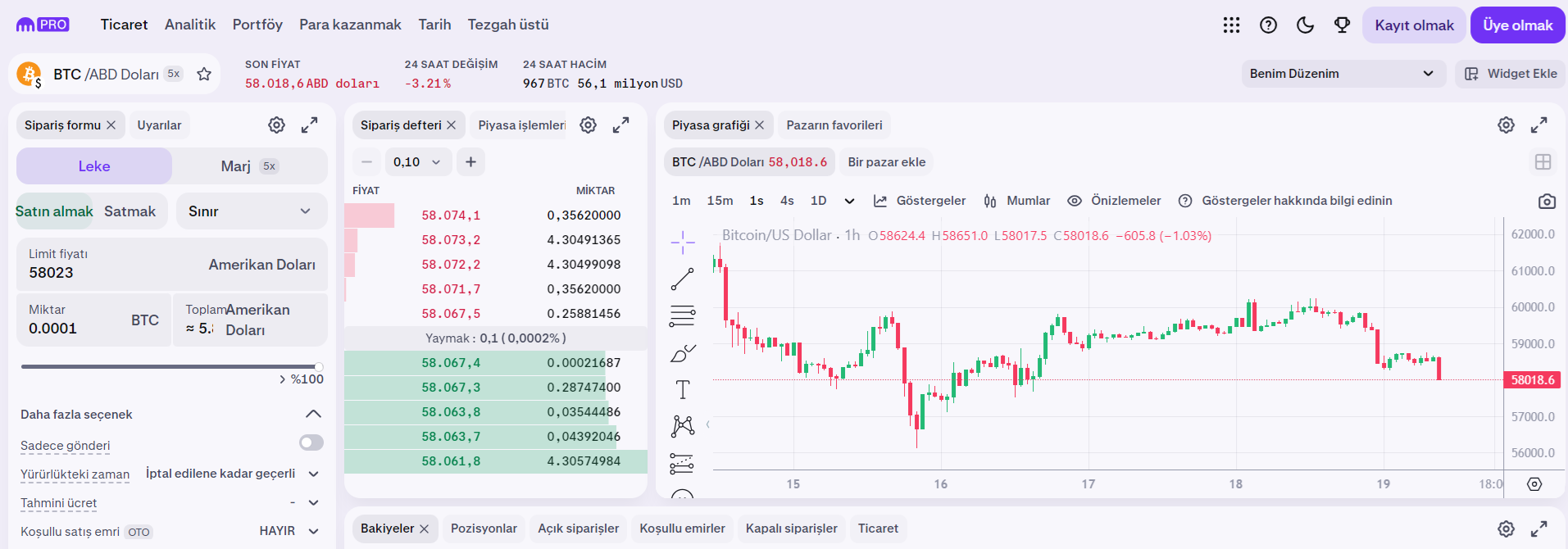The width and height of the screenshot is (1568, 549).
Task: Open order form settings gear
Action: [276, 125]
